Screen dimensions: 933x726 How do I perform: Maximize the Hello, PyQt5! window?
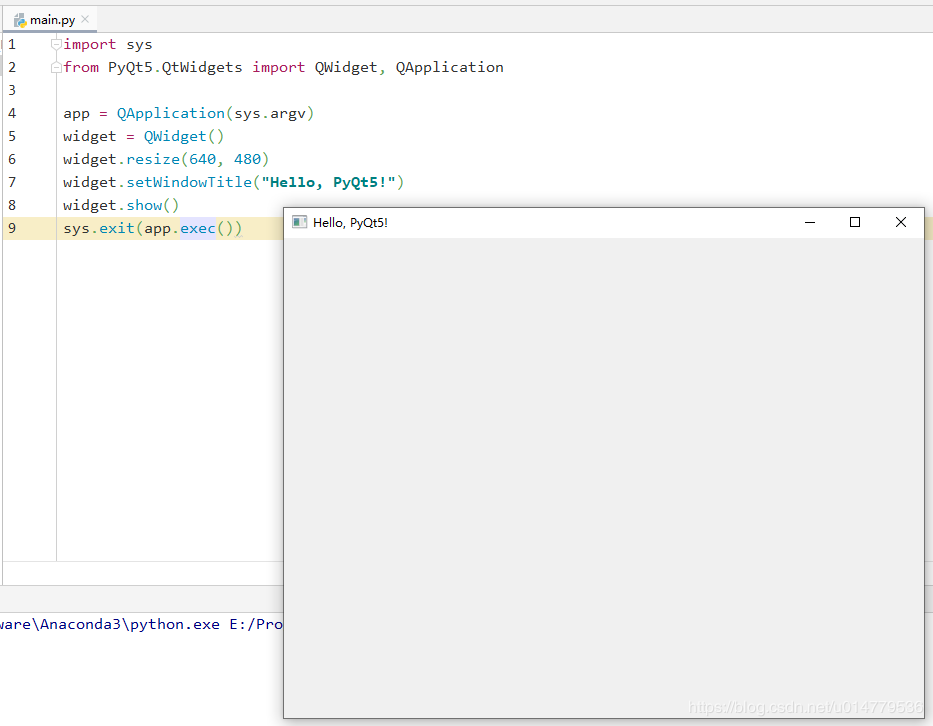855,222
